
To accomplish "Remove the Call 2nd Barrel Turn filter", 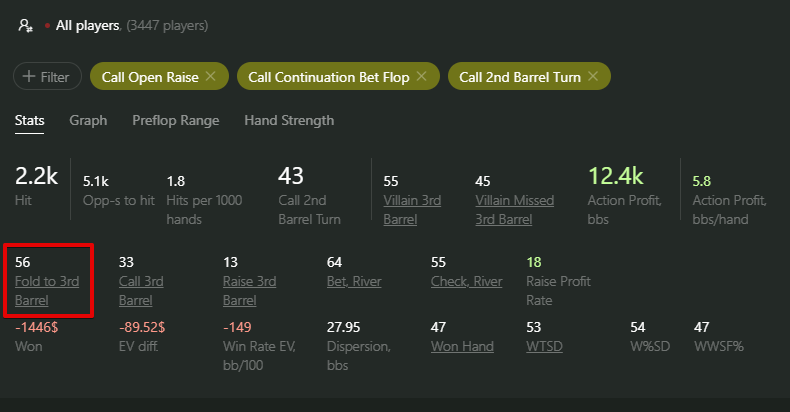I will coord(593,76).
